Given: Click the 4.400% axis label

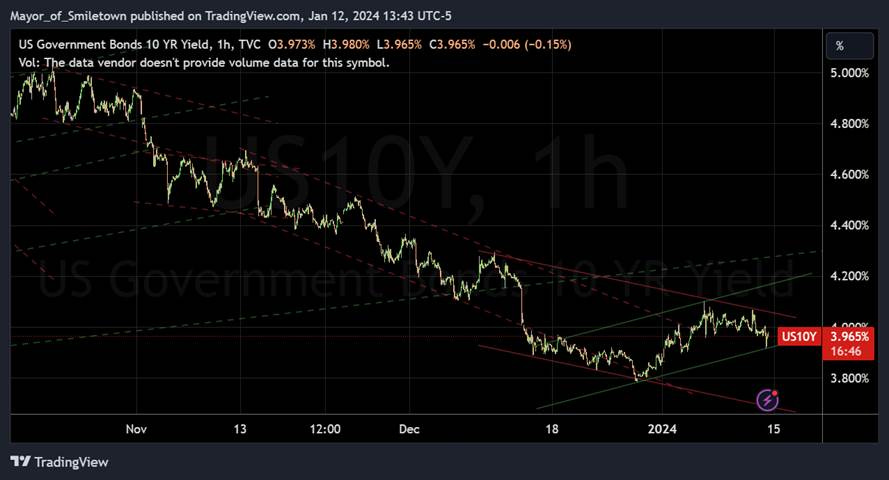Looking at the screenshot, I should point(849,226).
